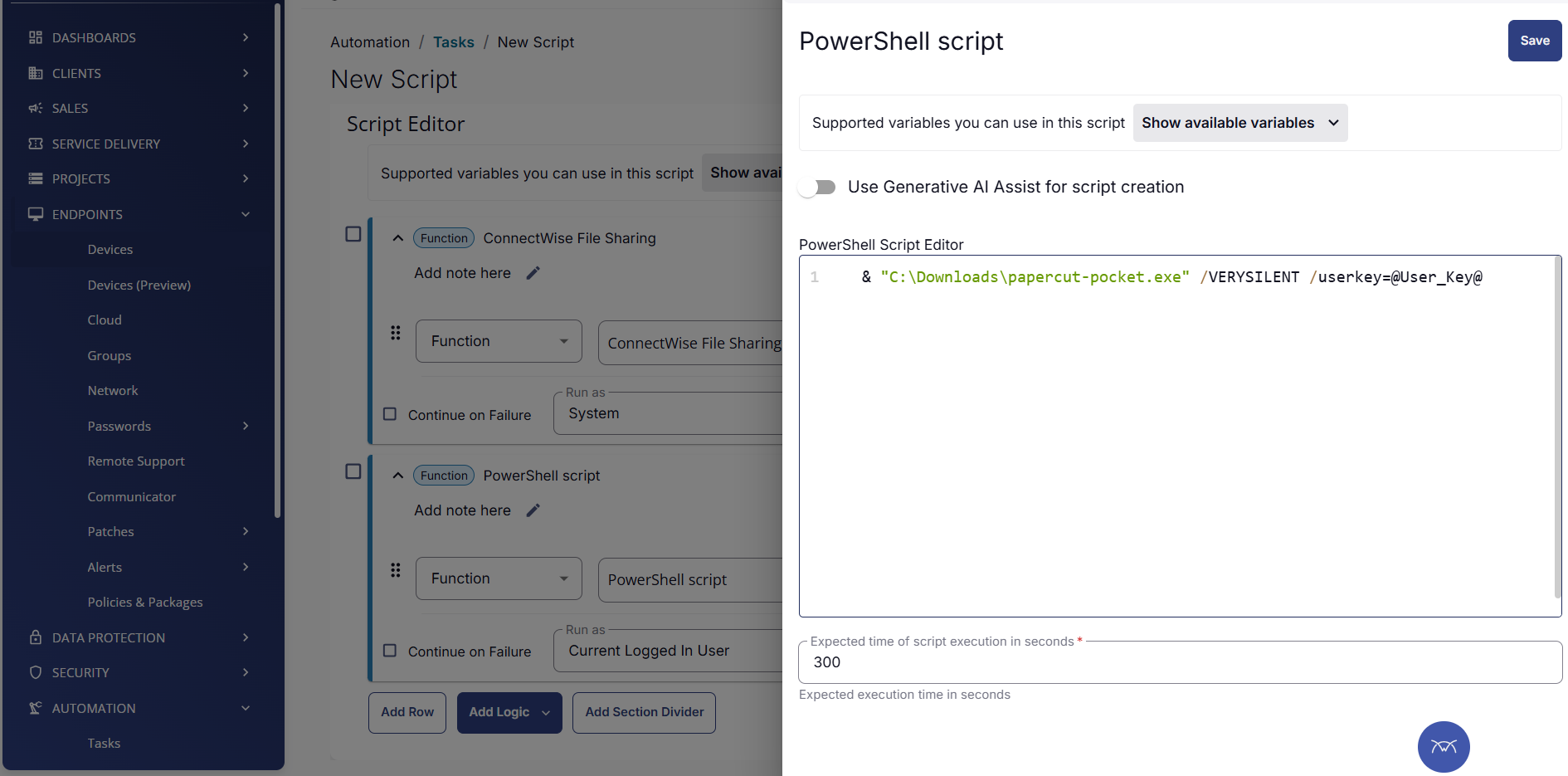
Task: Click the Add Section Divider button
Action: (644, 713)
